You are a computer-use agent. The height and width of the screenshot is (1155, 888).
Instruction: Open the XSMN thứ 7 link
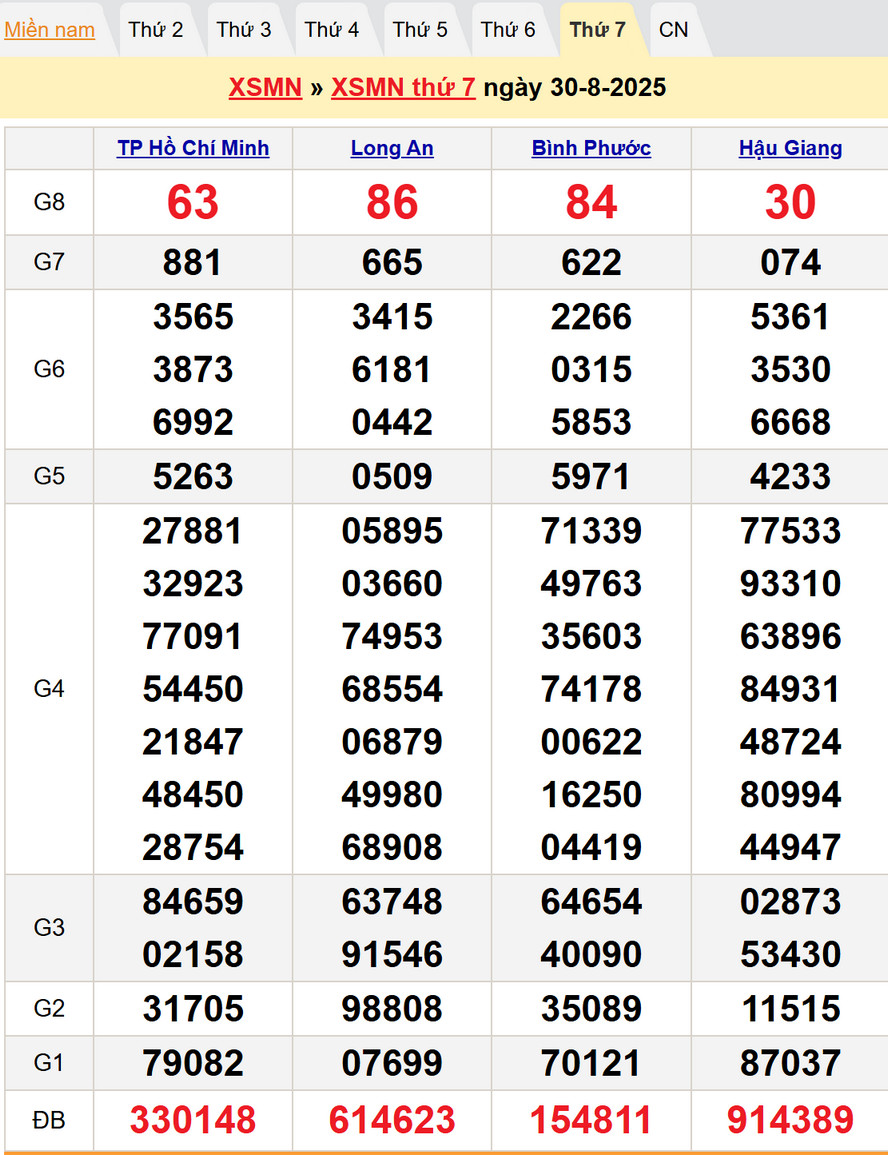tap(403, 88)
